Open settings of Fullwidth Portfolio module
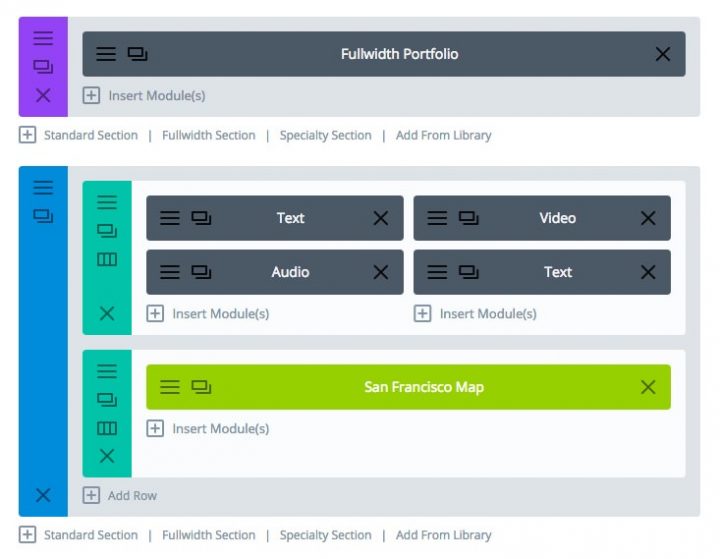Screen dimensions: 720x559 pyautogui.click(x=105, y=54)
